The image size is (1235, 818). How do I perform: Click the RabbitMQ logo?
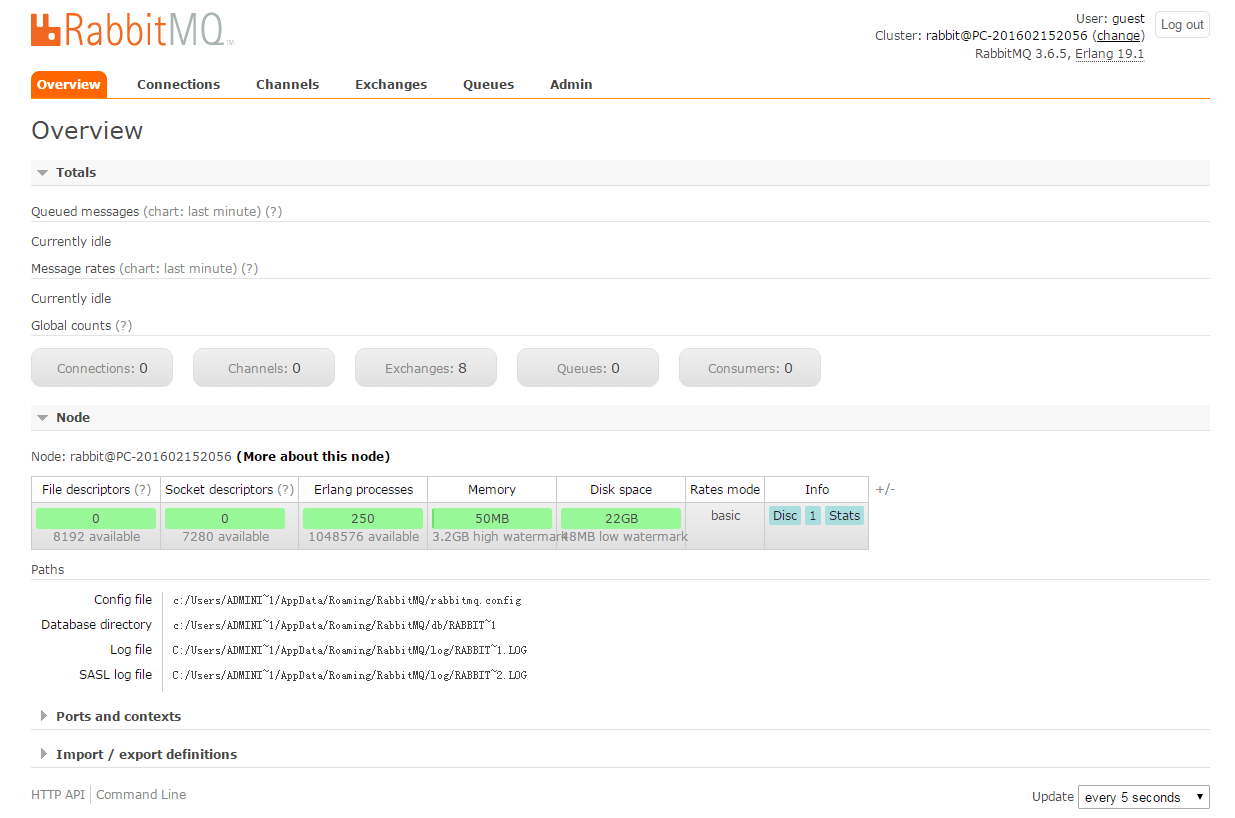[130, 29]
